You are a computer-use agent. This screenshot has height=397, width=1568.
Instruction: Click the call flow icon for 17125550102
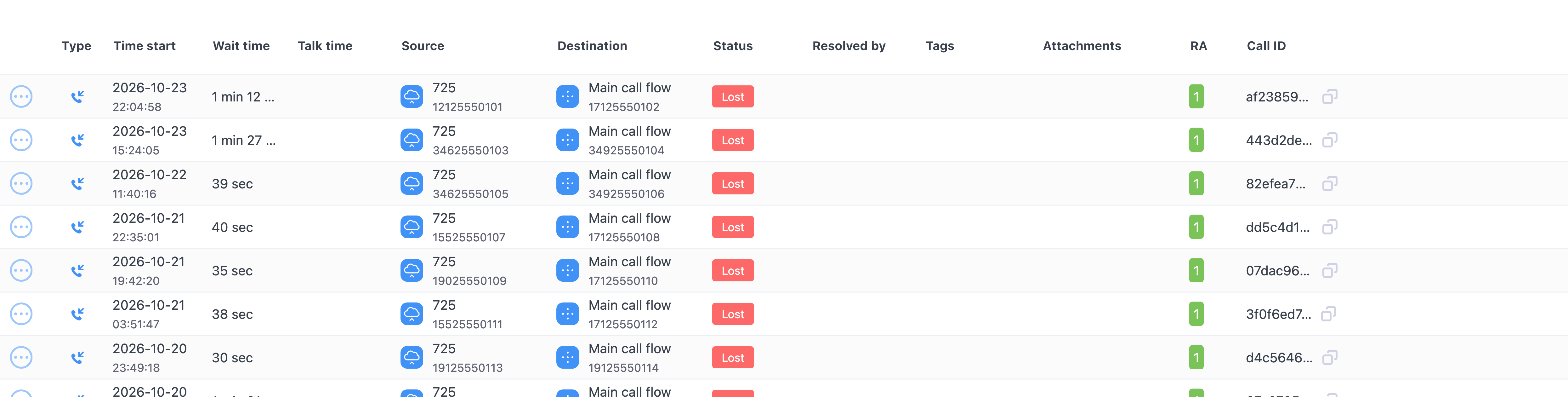[x=567, y=96]
